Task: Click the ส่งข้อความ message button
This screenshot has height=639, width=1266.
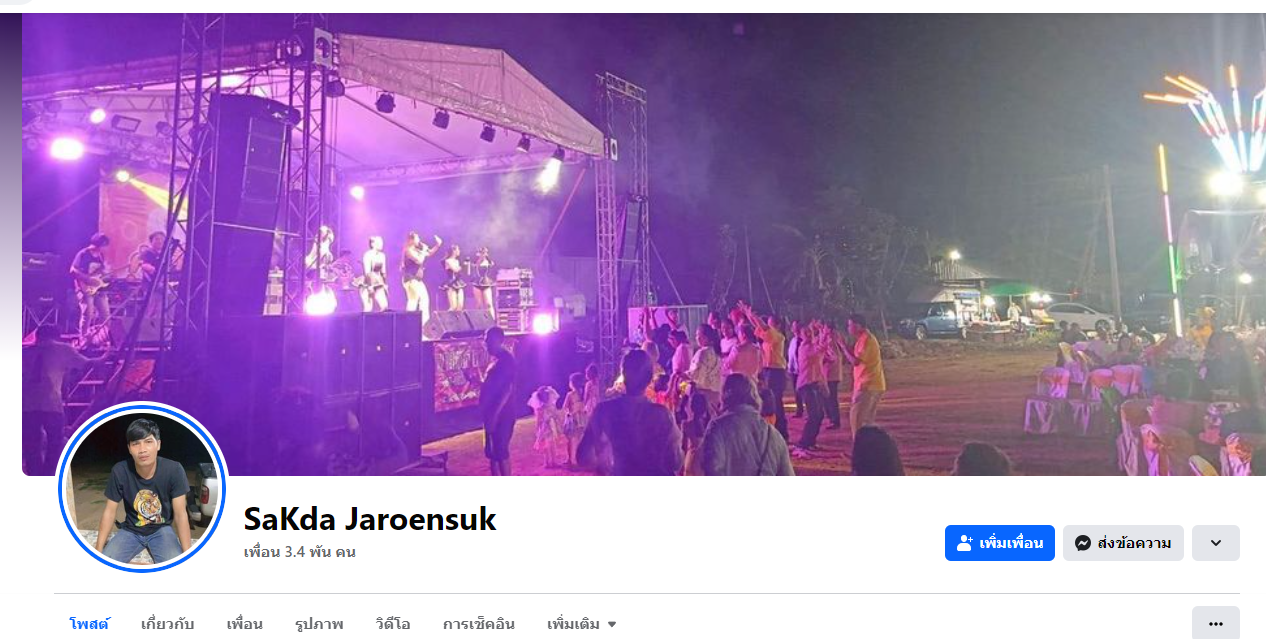Action: click(x=1123, y=543)
